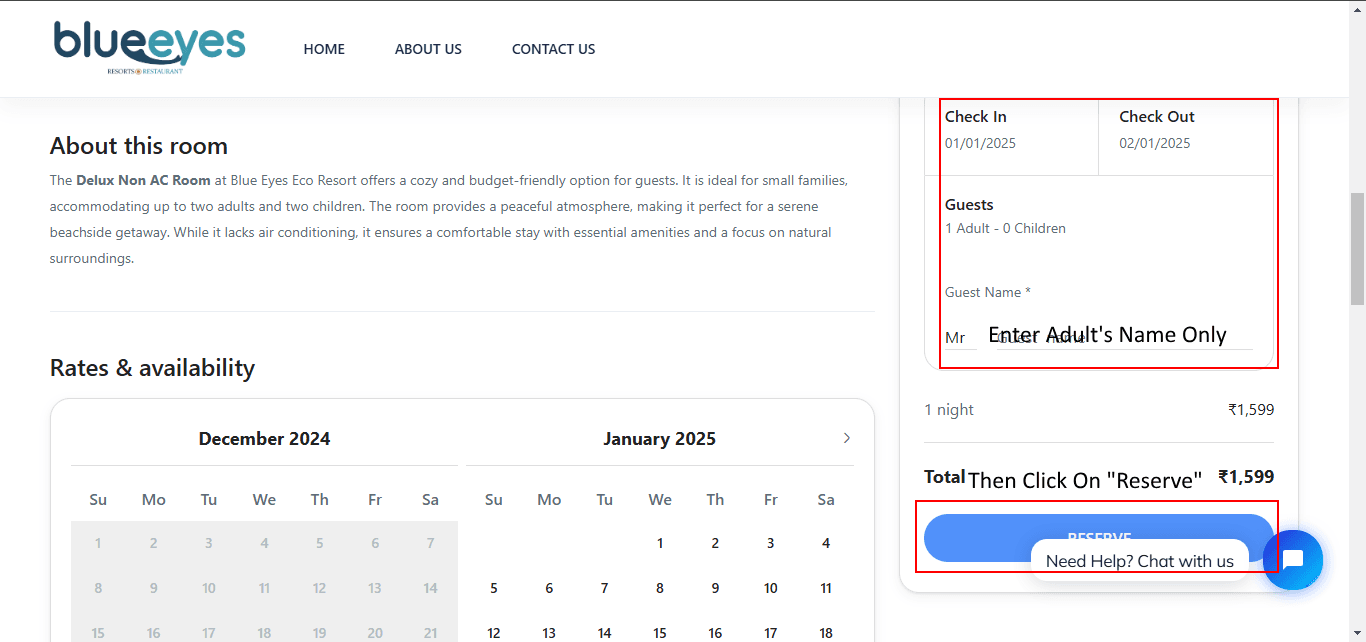Open the Check Out date field
This screenshot has height=642, width=1366.
coord(1185,130)
